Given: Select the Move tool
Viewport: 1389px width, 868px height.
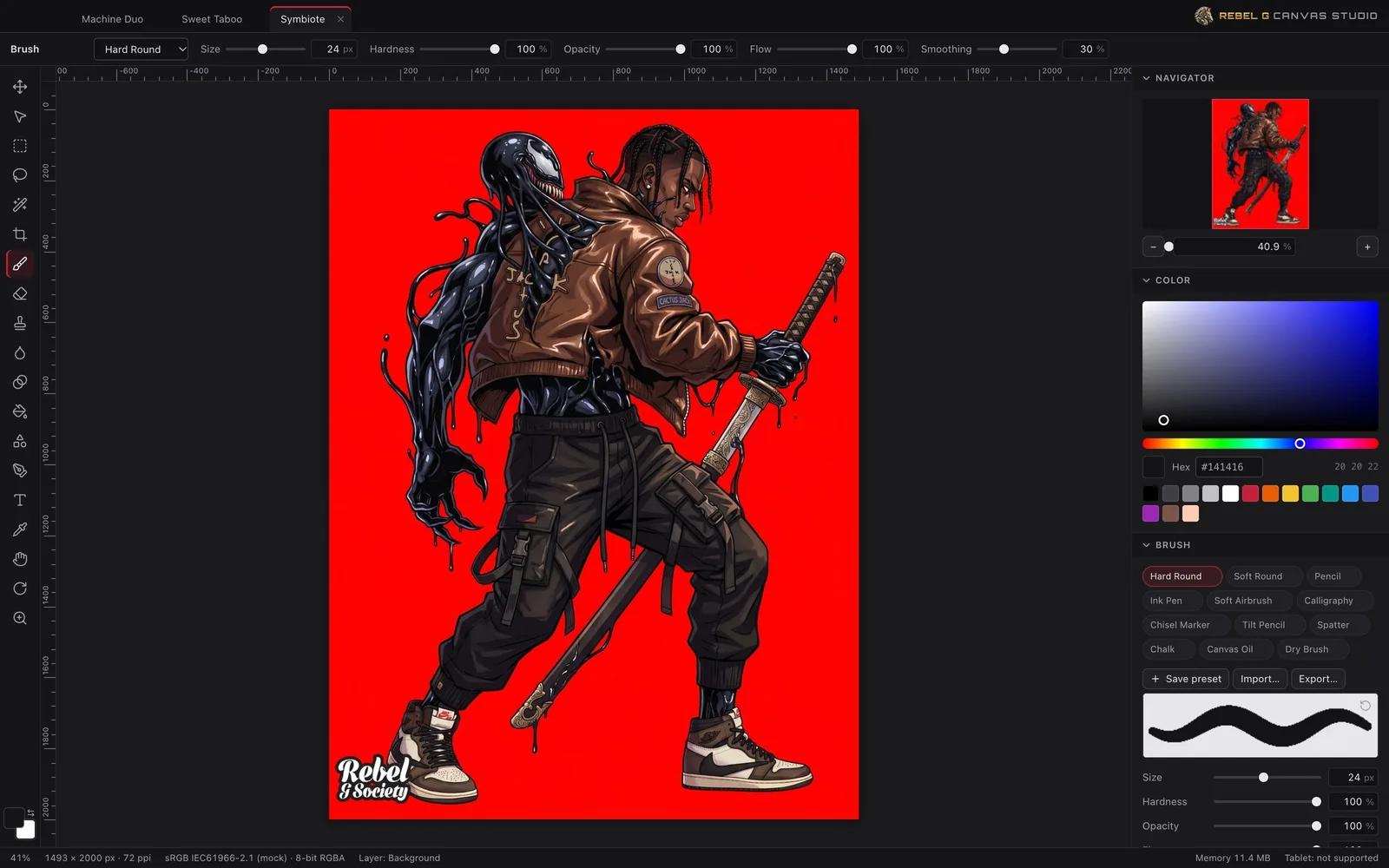Looking at the screenshot, I should [20, 87].
